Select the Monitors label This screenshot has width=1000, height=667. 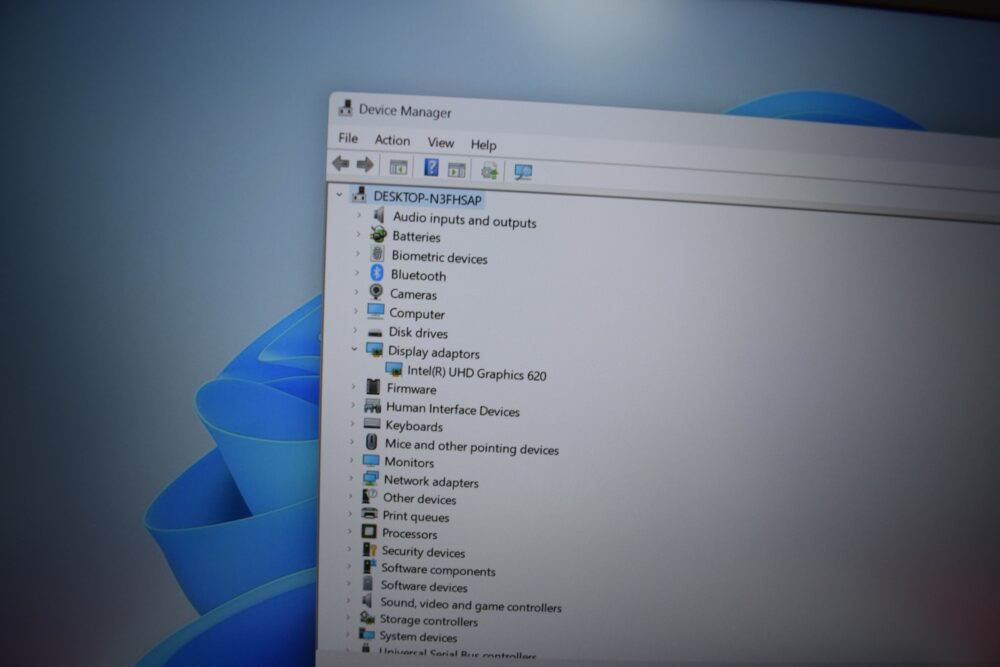click(x=409, y=462)
